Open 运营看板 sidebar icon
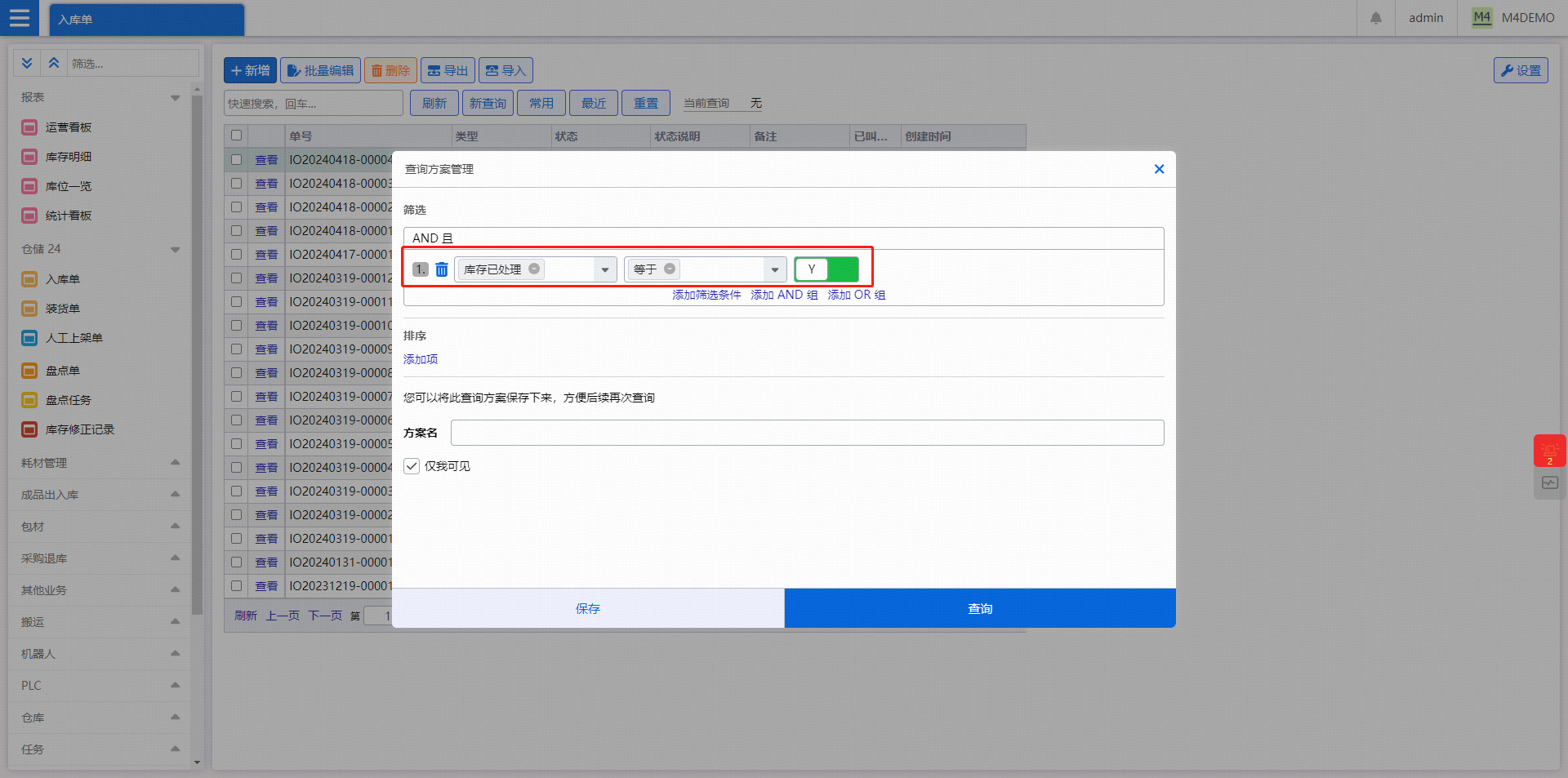The height and width of the screenshot is (778, 1568). click(29, 127)
